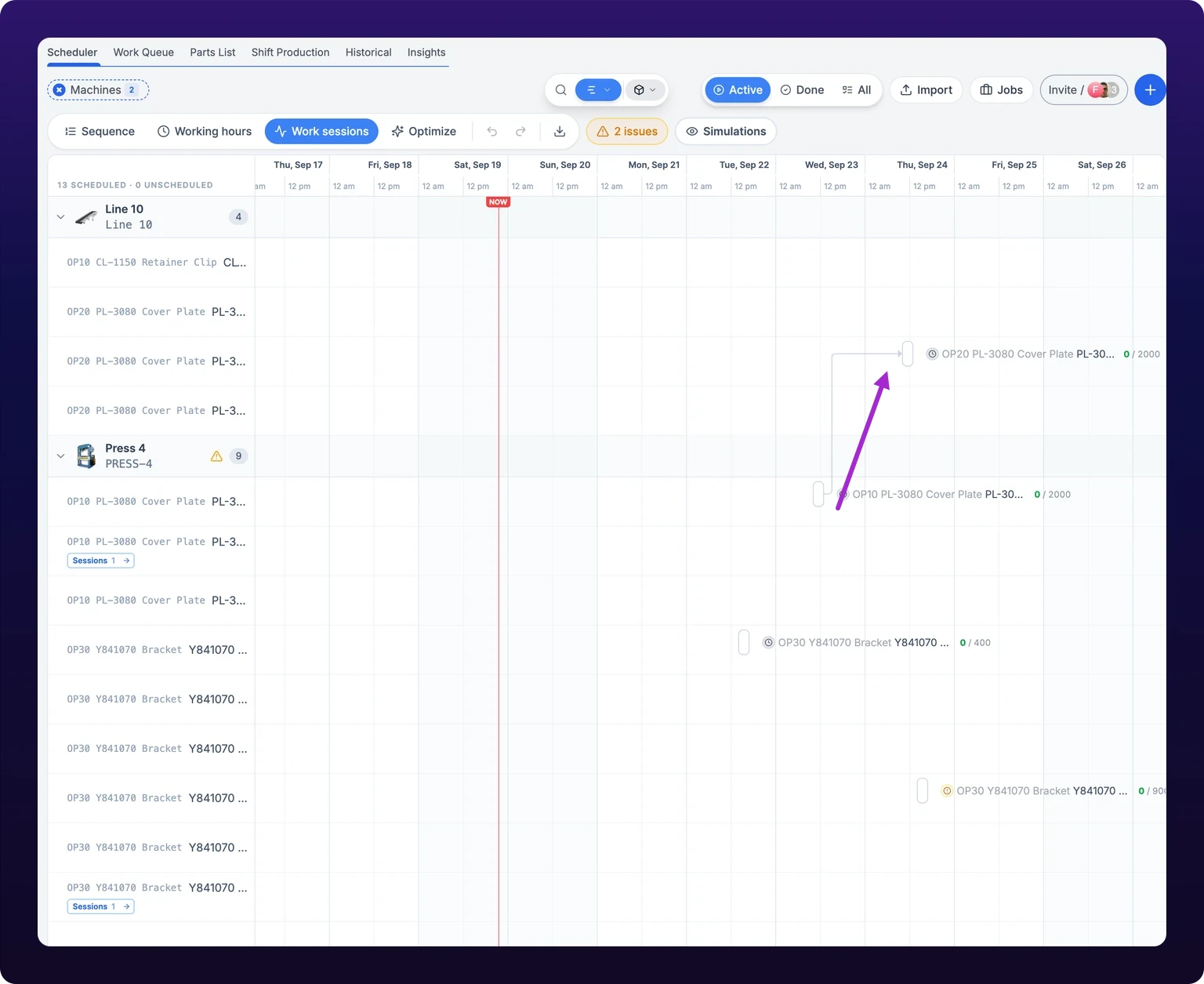This screenshot has width=1204, height=984.
Task: Click the clock icon on OP20 PL-3080 timeline label
Action: click(x=932, y=354)
